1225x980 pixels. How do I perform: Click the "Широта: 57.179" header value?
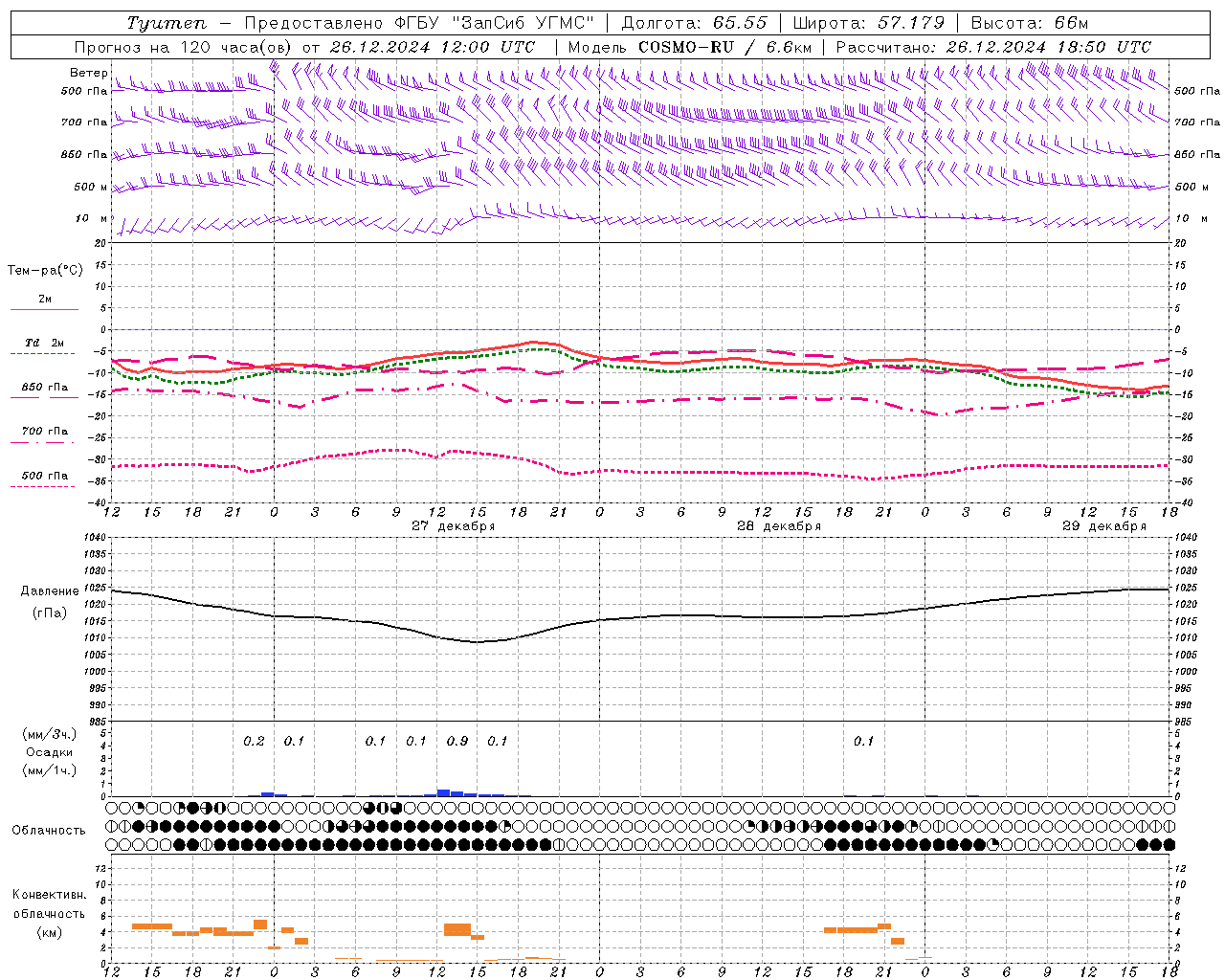click(868, 23)
